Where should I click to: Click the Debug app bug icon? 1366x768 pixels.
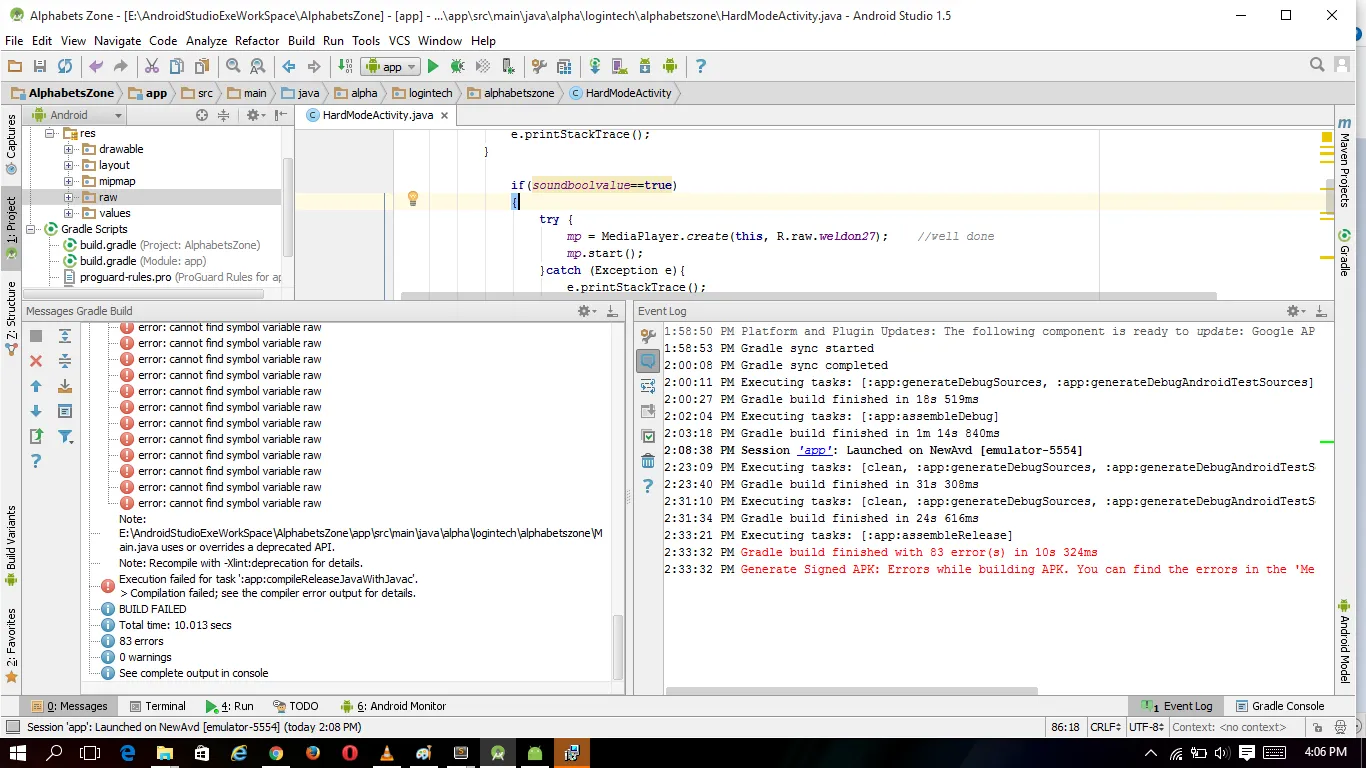457,66
